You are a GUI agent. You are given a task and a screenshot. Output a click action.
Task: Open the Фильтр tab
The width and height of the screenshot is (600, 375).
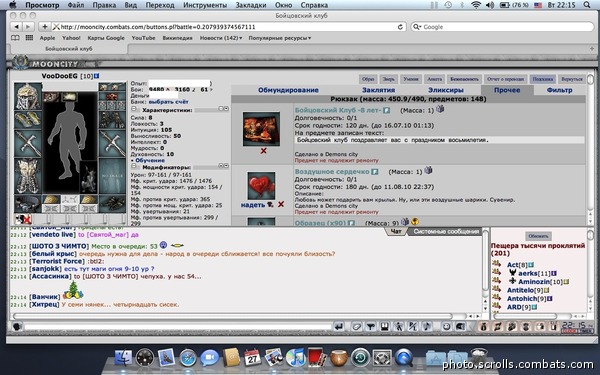tap(559, 90)
